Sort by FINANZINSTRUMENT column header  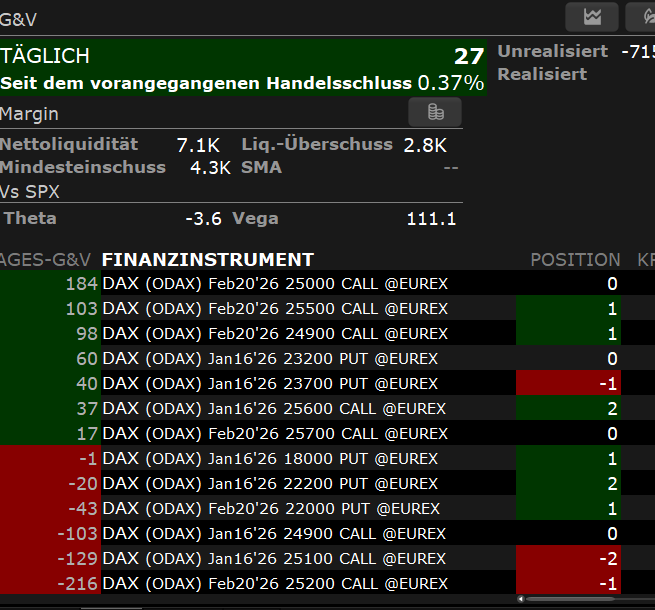[x=208, y=259]
